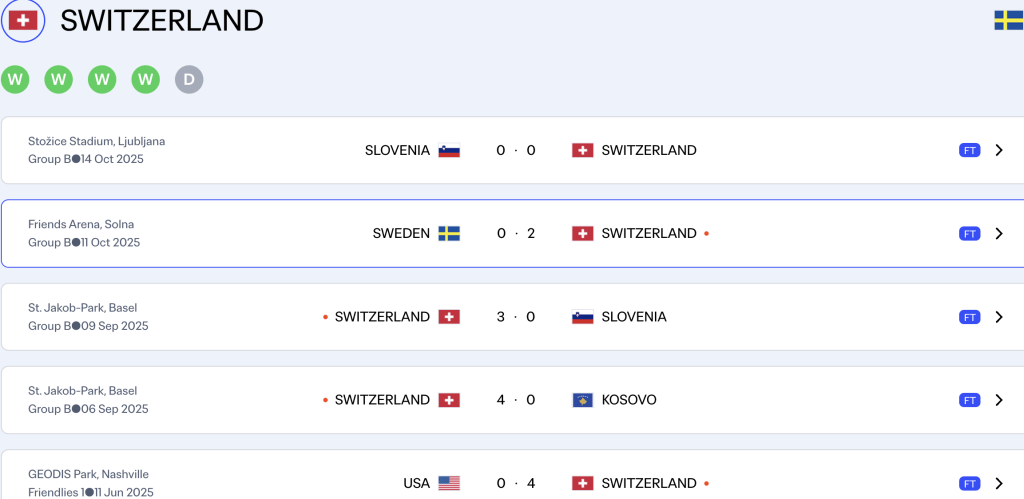Expand the Sweden 0-2 Switzerland match chevron
Viewport: 1024px width, 499px height.
coord(998,234)
